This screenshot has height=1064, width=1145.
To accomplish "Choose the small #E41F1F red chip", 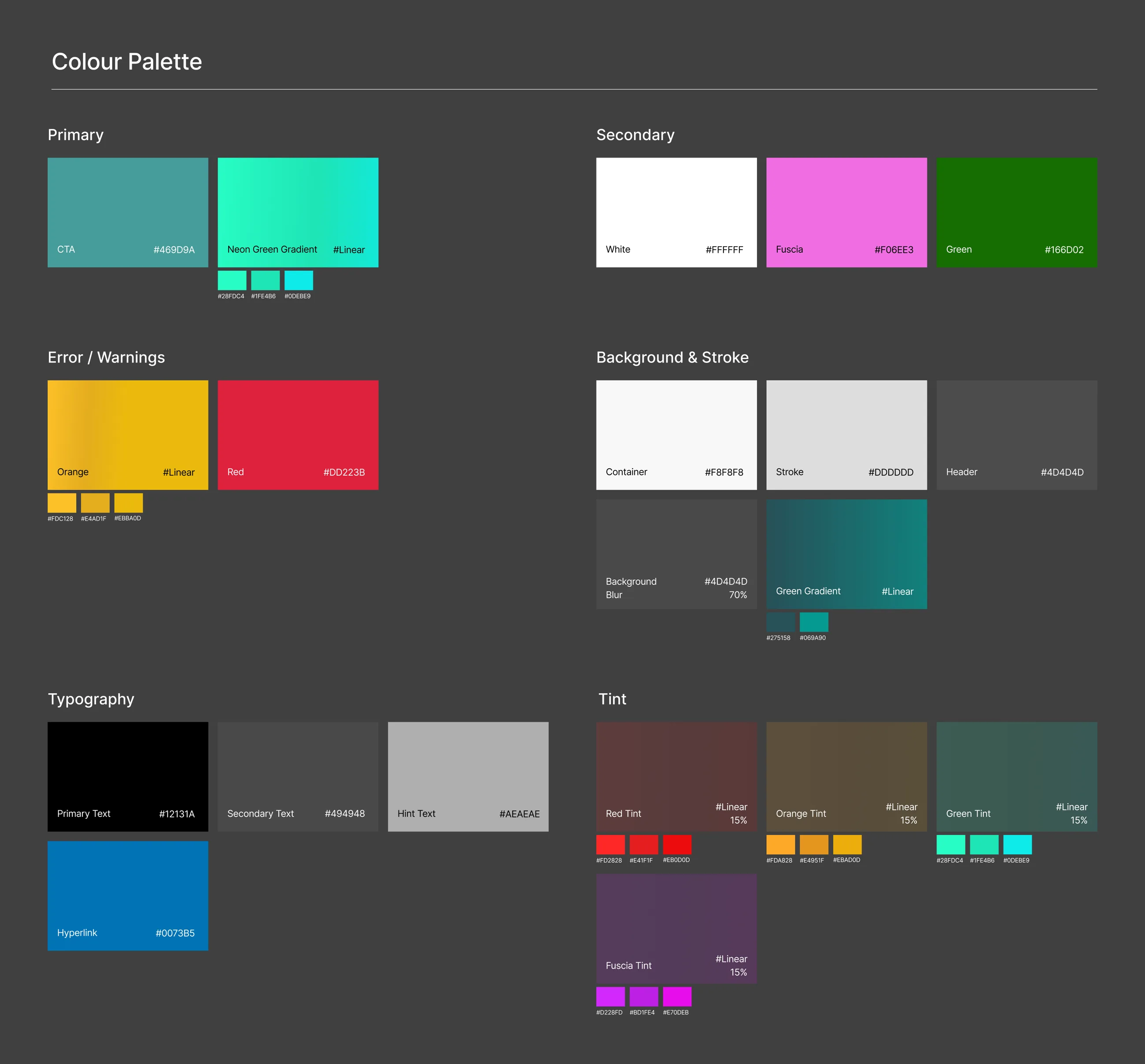I will pos(643,845).
